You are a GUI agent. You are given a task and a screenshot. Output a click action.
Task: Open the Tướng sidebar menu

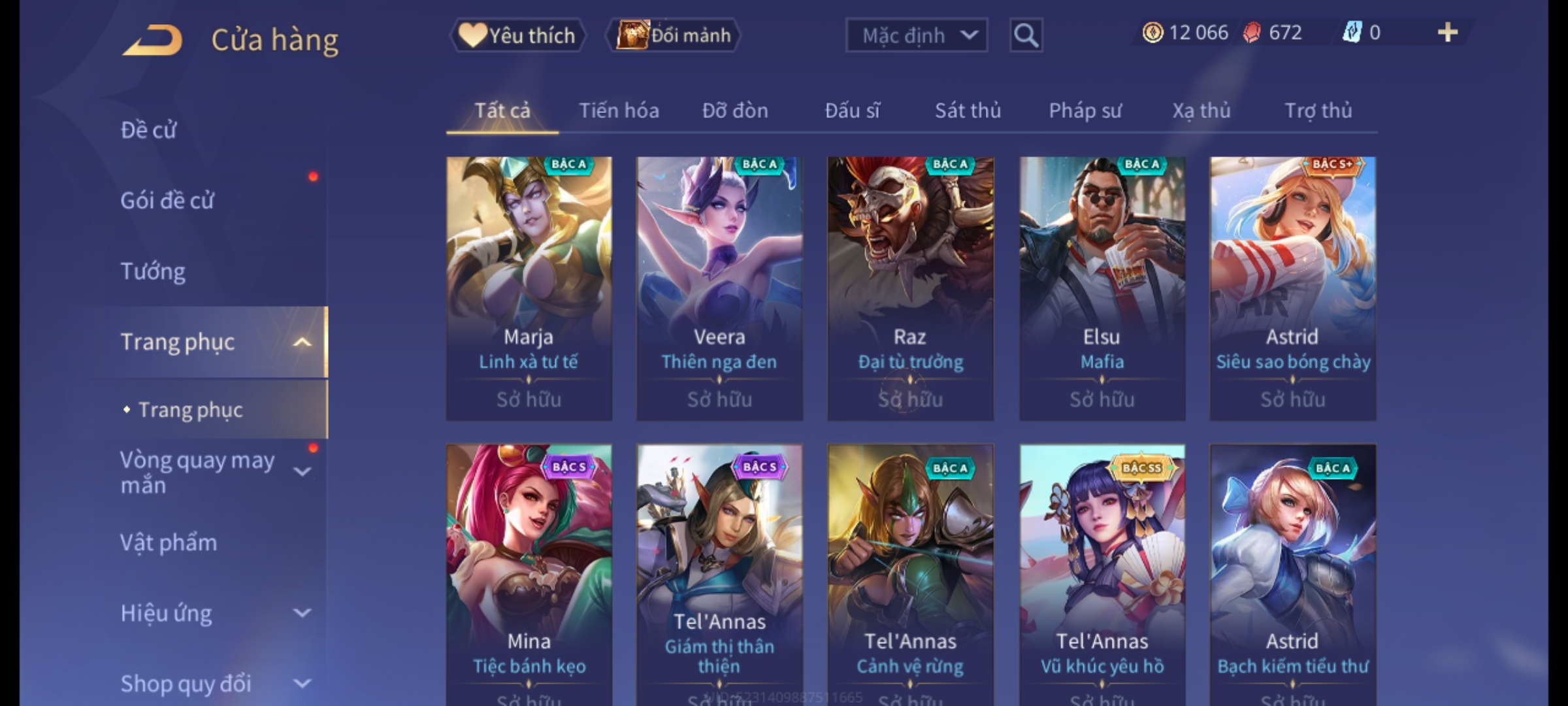click(x=153, y=271)
